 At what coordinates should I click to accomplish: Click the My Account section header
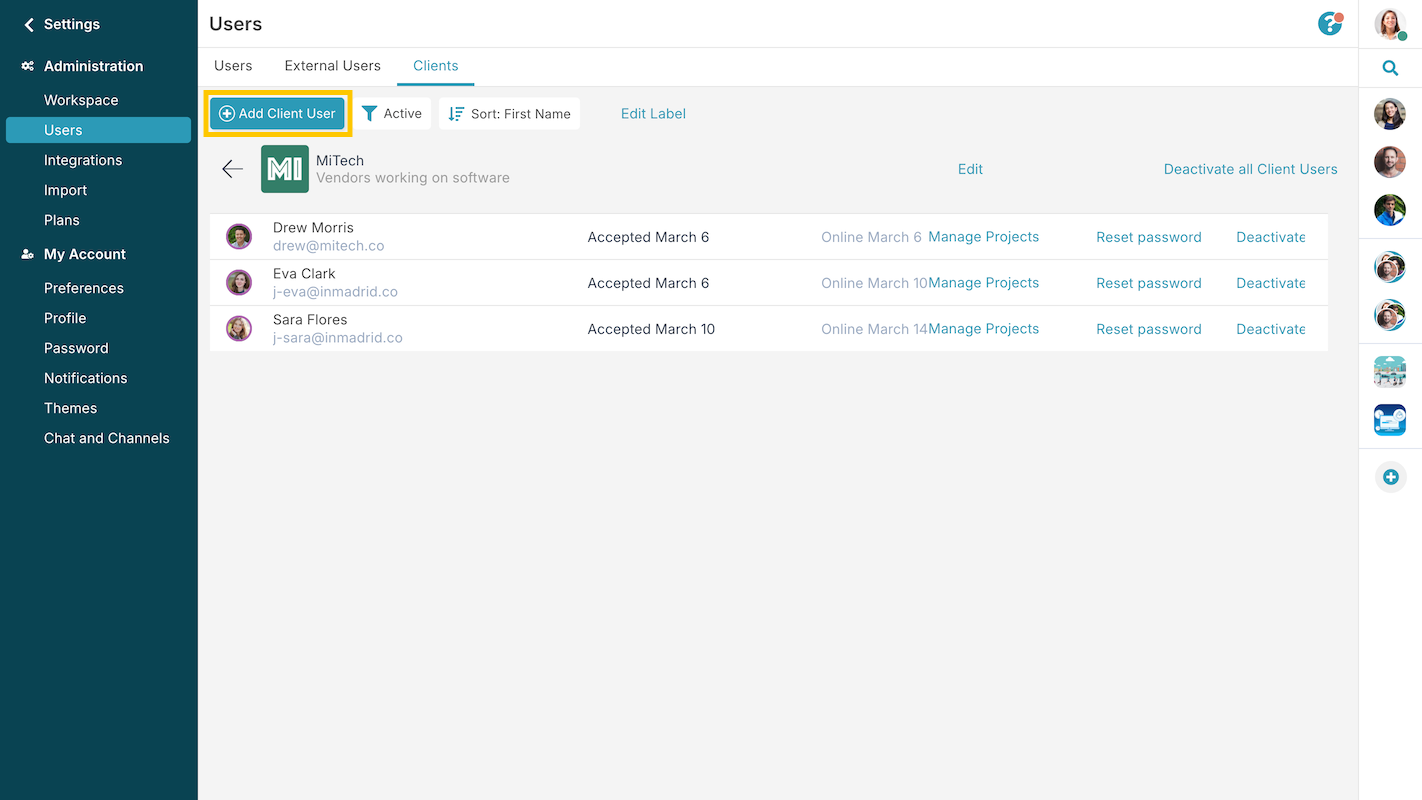pos(85,254)
